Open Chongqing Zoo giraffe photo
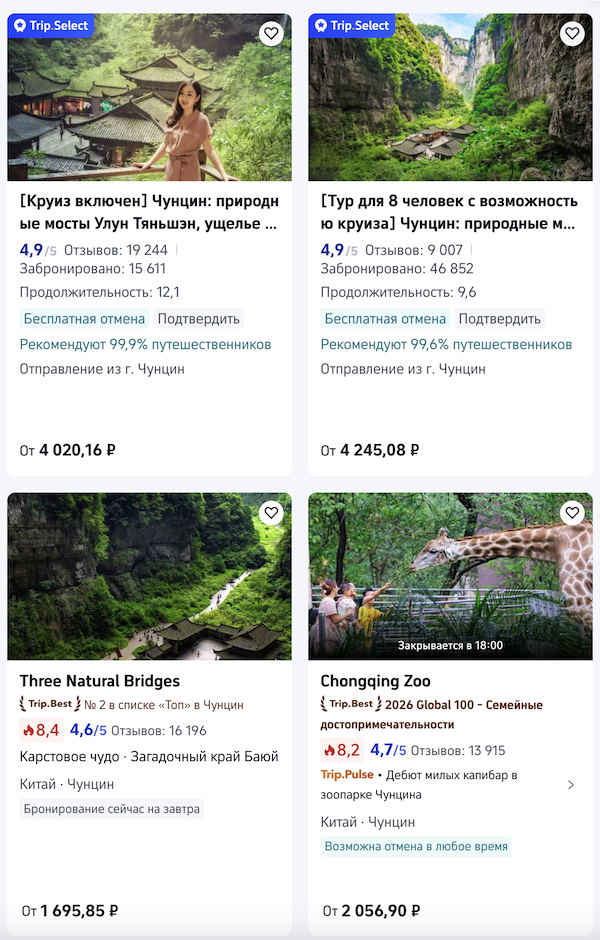The image size is (600, 940). pos(450,575)
